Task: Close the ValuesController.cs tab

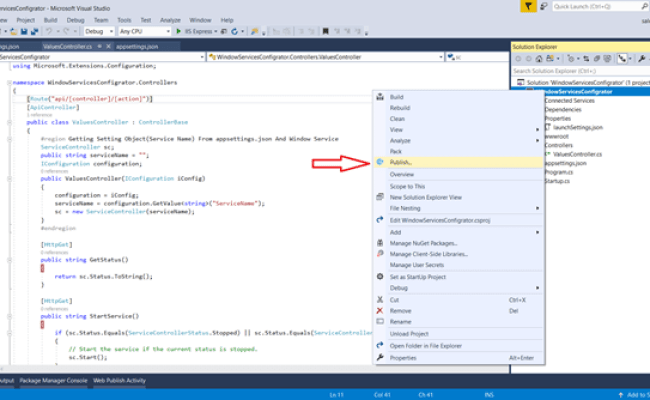Action: coord(108,46)
